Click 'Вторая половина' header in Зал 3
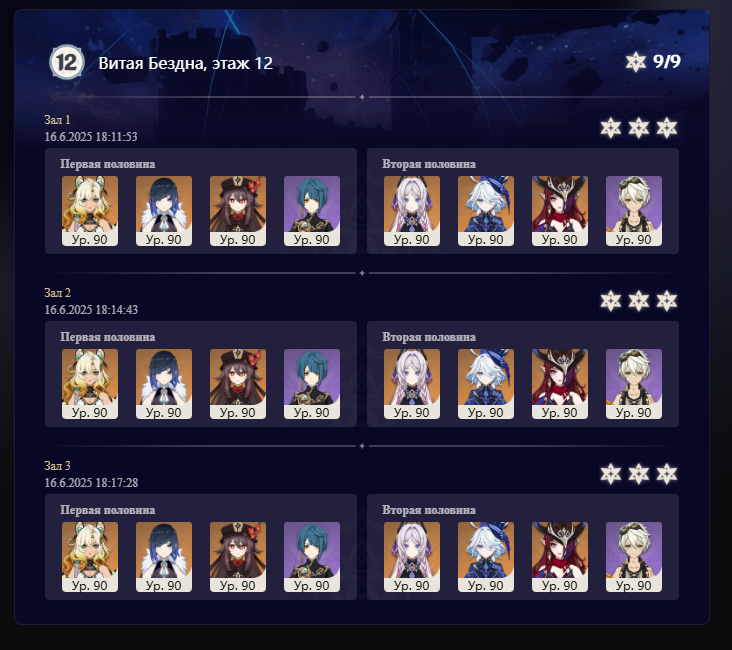732x650 pixels. pos(429,510)
